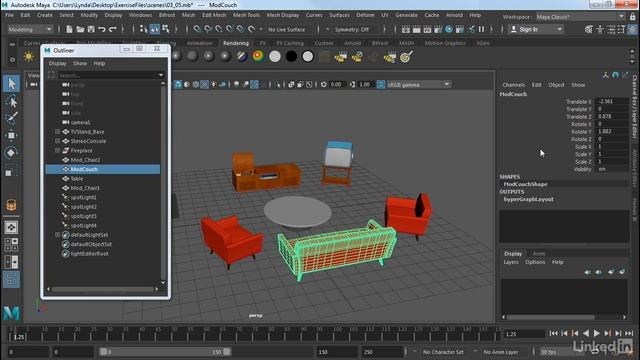Choose the Rotate tool in toolbox

click(11, 153)
